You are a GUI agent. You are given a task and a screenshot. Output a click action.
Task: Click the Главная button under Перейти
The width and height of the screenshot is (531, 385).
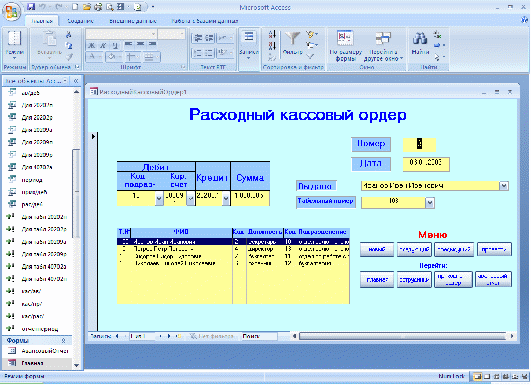point(377,280)
